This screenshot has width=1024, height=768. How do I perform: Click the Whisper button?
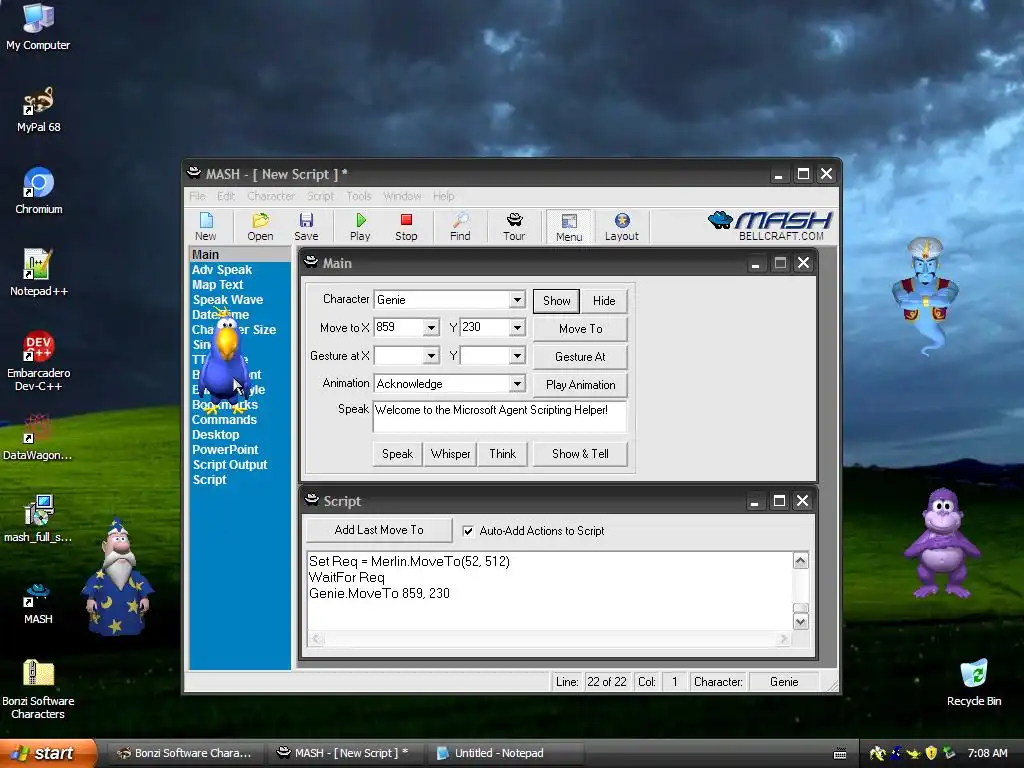coord(450,454)
